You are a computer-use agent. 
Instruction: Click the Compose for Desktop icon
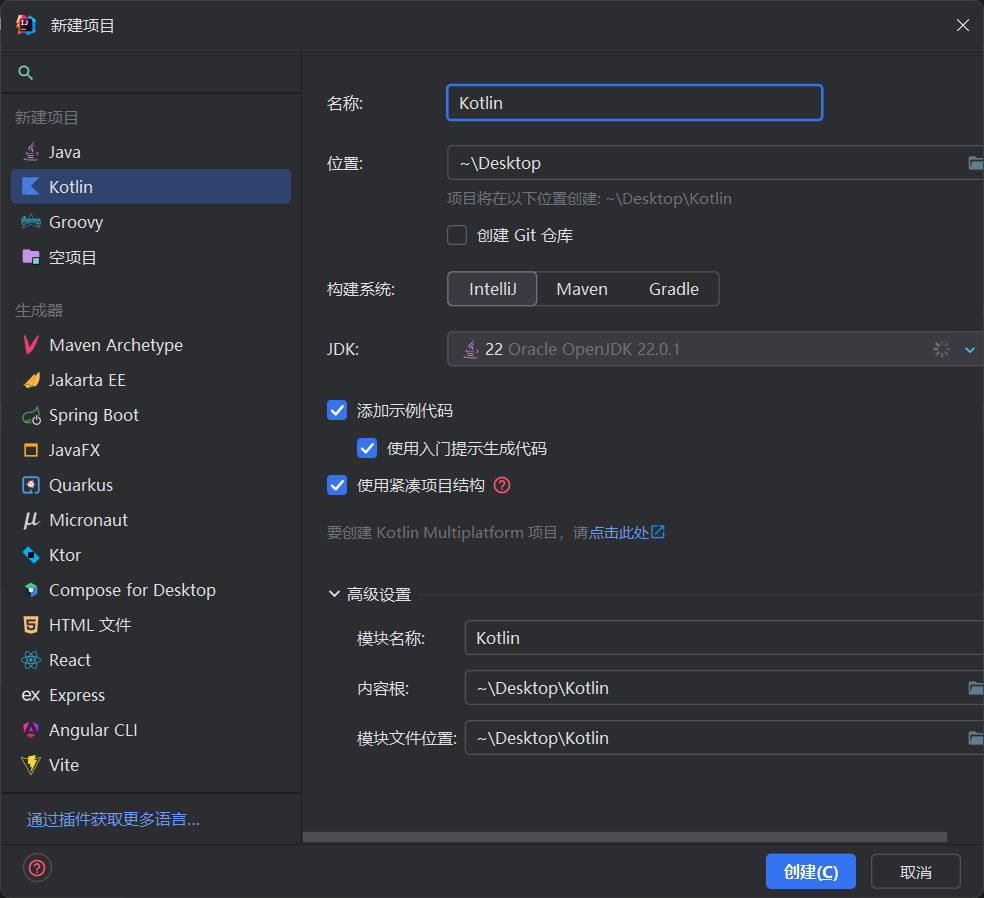pyautogui.click(x=31, y=590)
